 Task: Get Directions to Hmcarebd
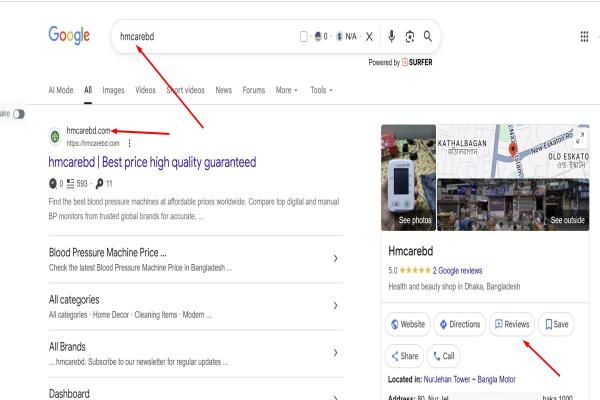(460, 324)
